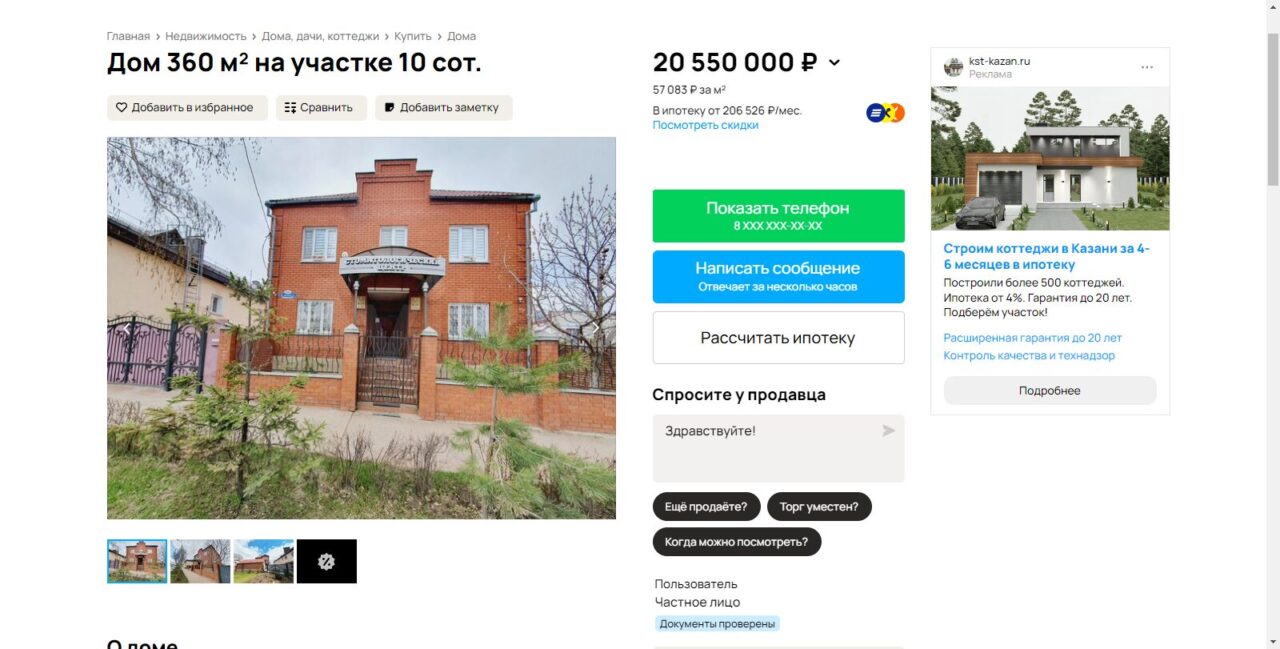The image size is (1280, 649).
Task: Click the heart icon to add to favorites
Action: pyautogui.click(x=121, y=108)
